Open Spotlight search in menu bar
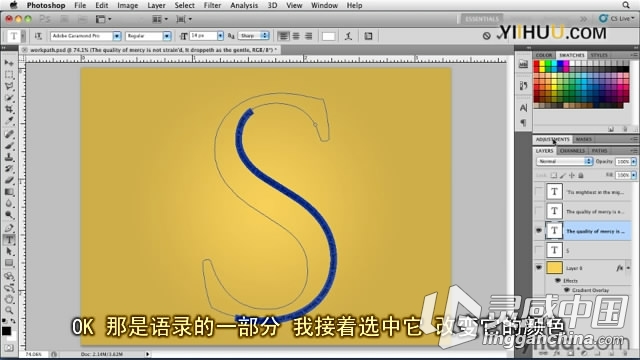Image resolution: width=640 pixels, height=360 pixels. pyautogui.click(x=626, y=5)
